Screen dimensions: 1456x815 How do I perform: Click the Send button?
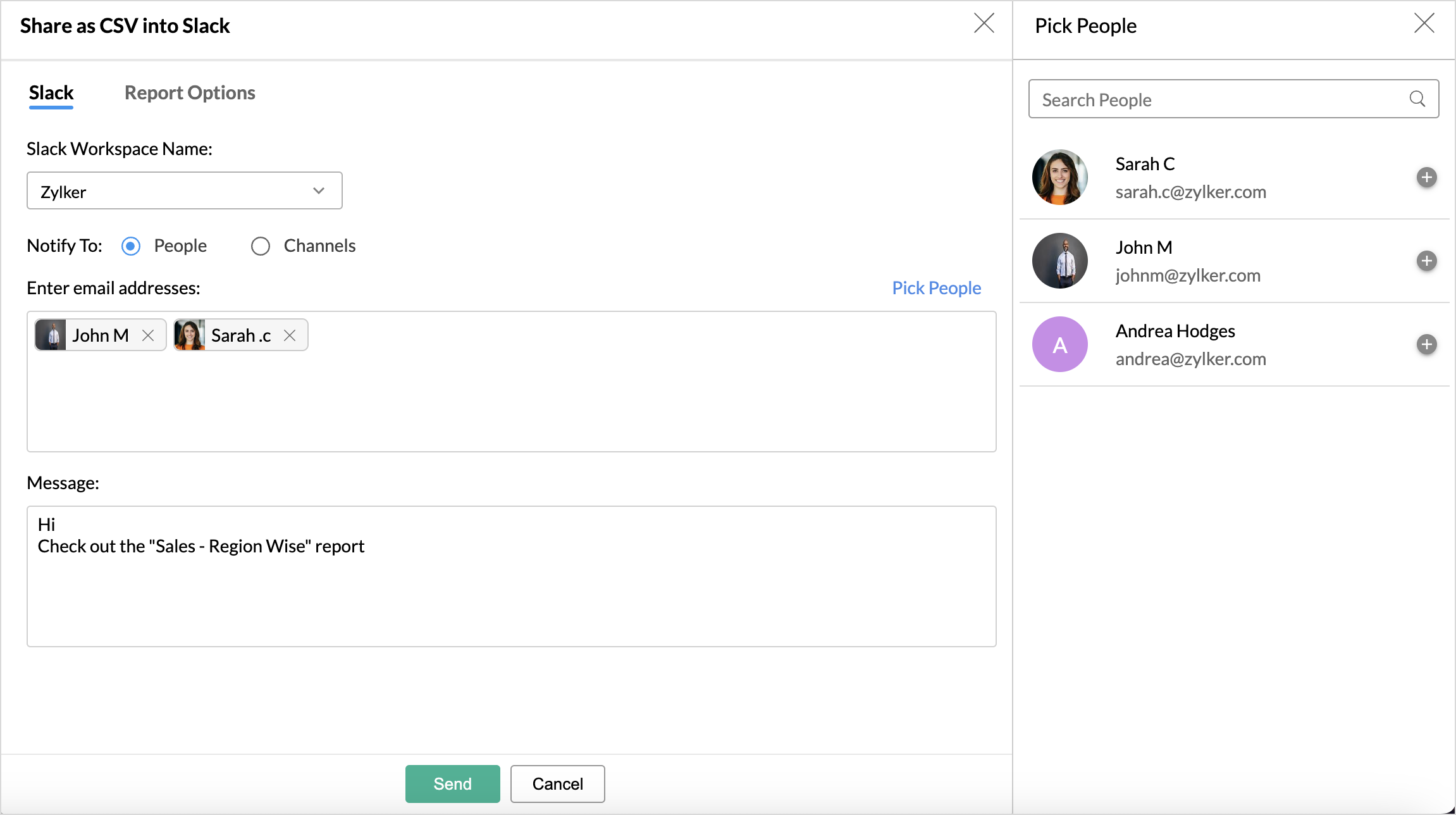453,784
